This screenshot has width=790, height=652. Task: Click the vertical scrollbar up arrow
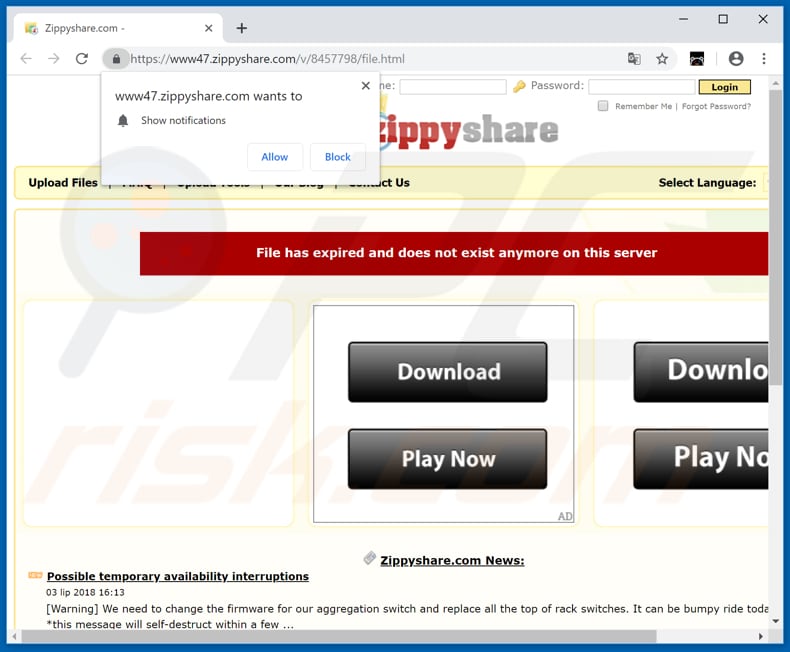[x=775, y=83]
